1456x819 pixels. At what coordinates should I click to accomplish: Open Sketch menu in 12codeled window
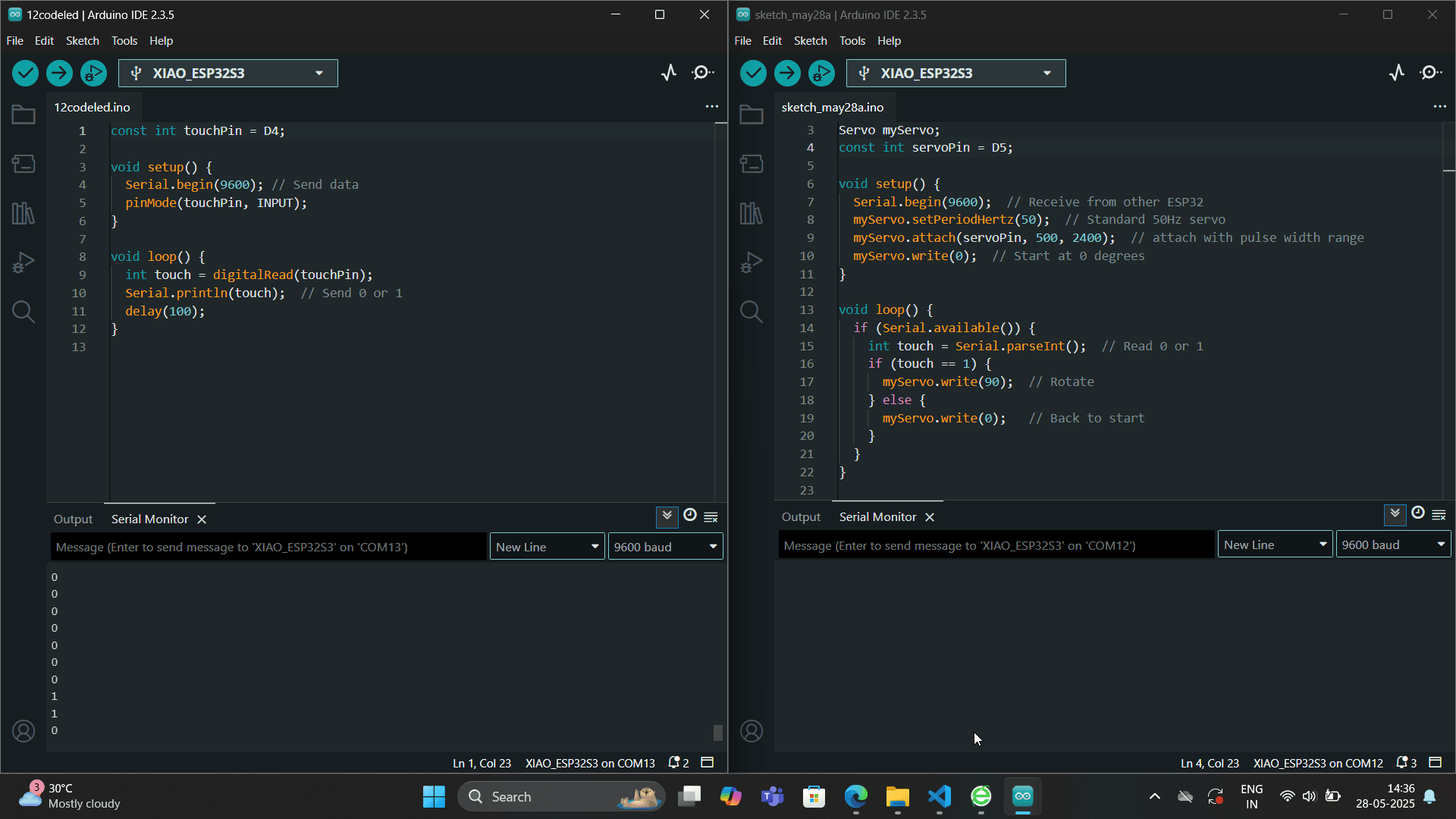click(x=82, y=41)
